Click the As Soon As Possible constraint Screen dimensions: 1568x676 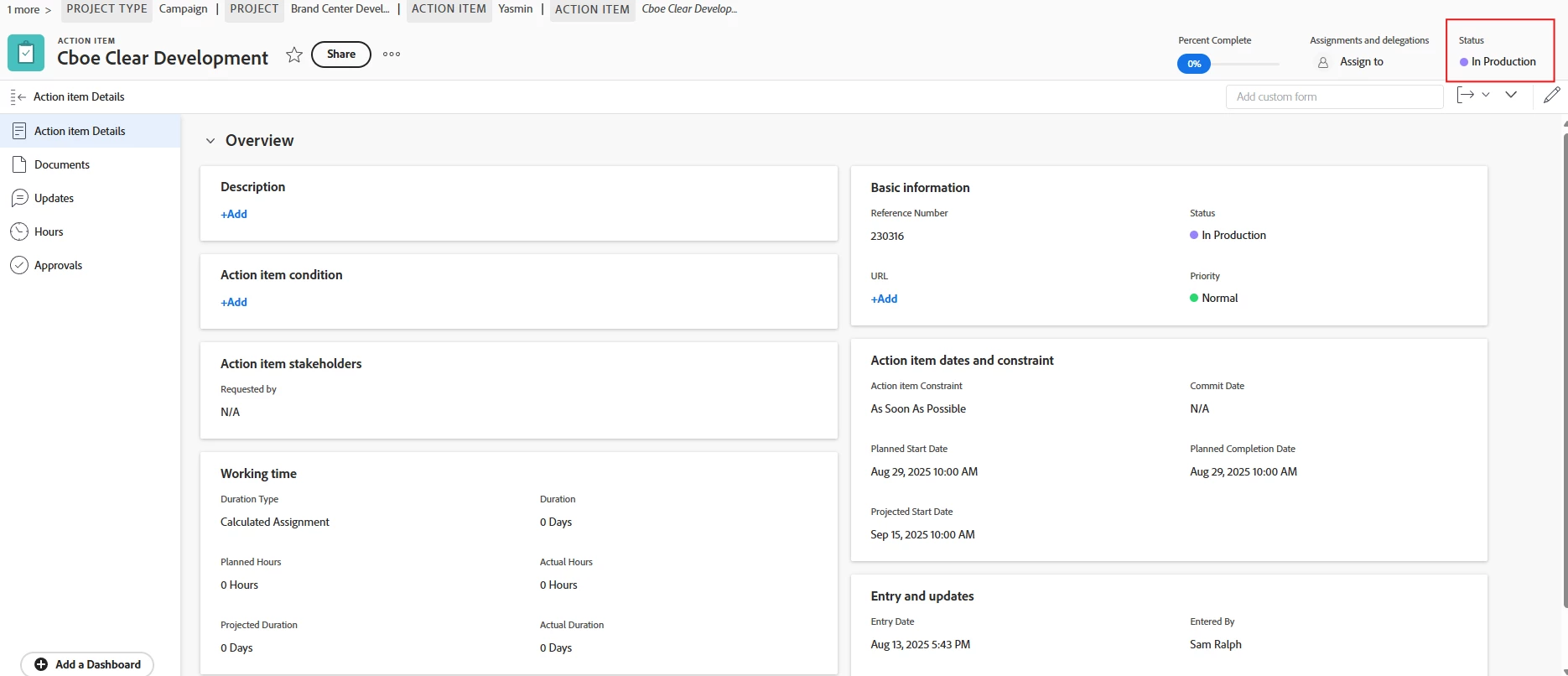coord(918,409)
